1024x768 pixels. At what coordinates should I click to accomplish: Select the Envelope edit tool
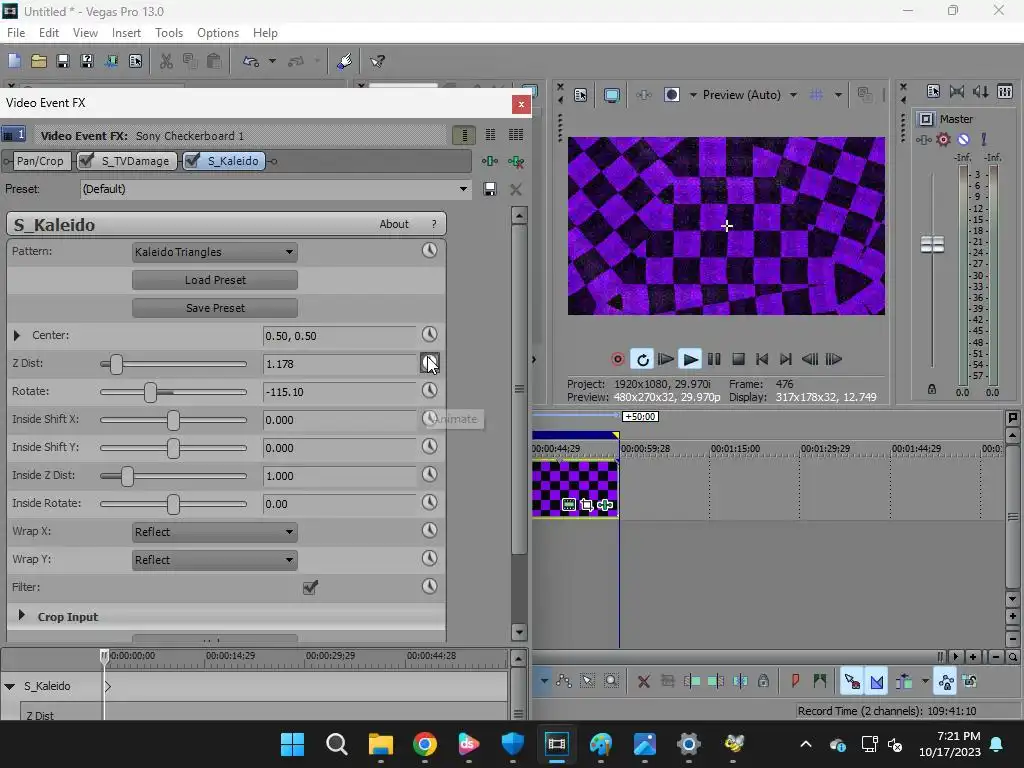click(x=564, y=681)
